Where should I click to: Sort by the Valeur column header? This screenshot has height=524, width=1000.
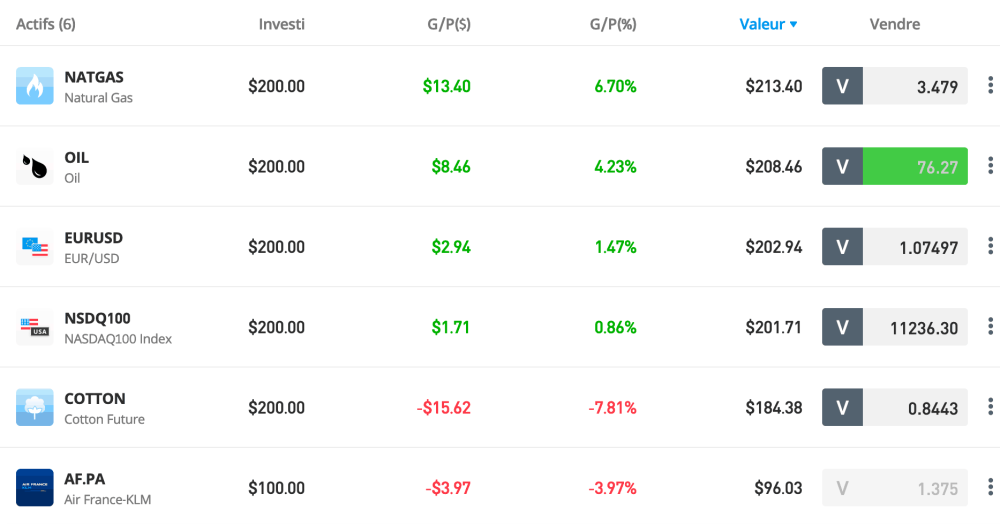tap(768, 24)
